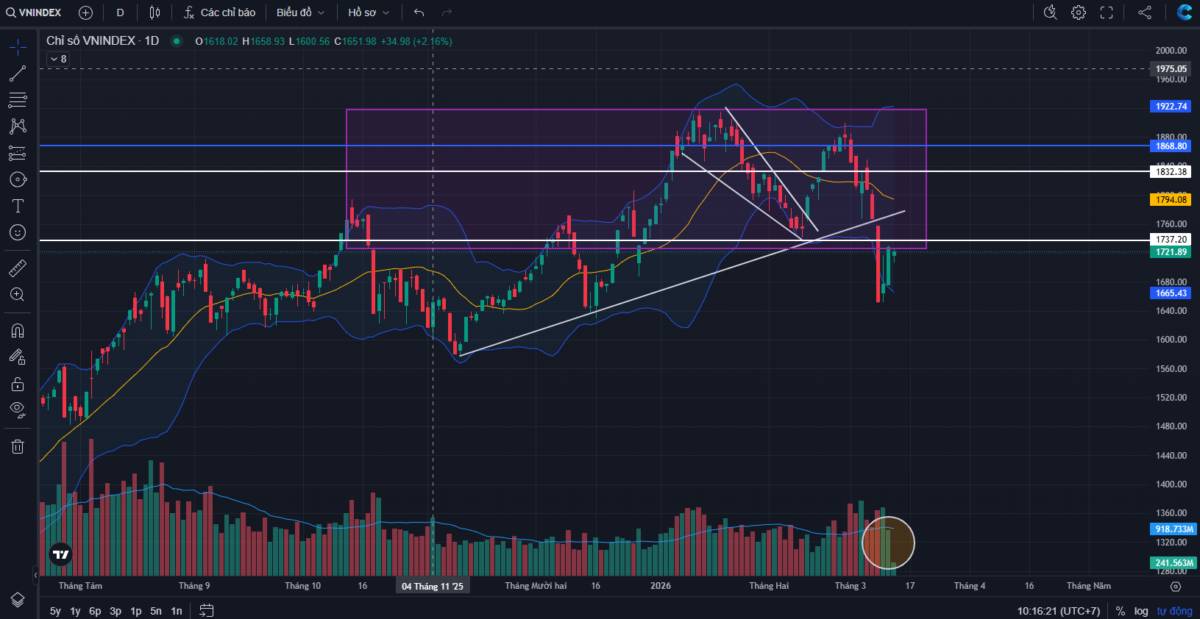This screenshot has height=619, width=1200.
Task: Click the green market status dot
Action: (176, 41)
